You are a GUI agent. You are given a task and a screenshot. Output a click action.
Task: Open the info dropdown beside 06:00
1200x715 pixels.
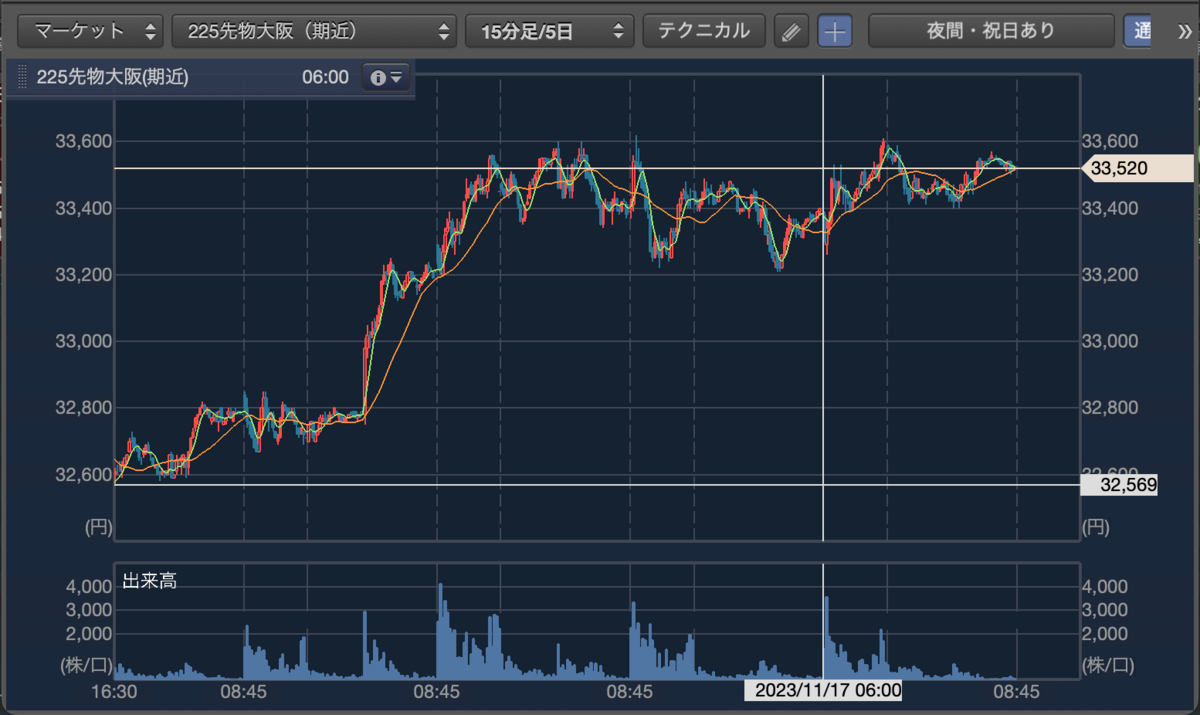(385, 77)
